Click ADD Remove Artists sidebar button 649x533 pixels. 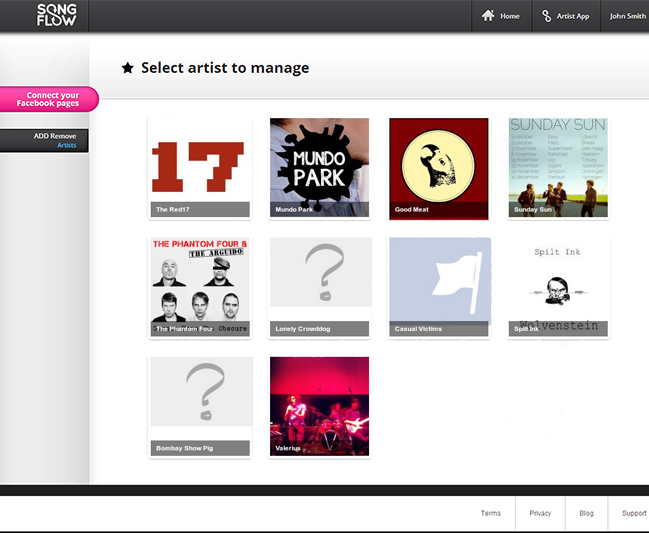click(44, 141)
